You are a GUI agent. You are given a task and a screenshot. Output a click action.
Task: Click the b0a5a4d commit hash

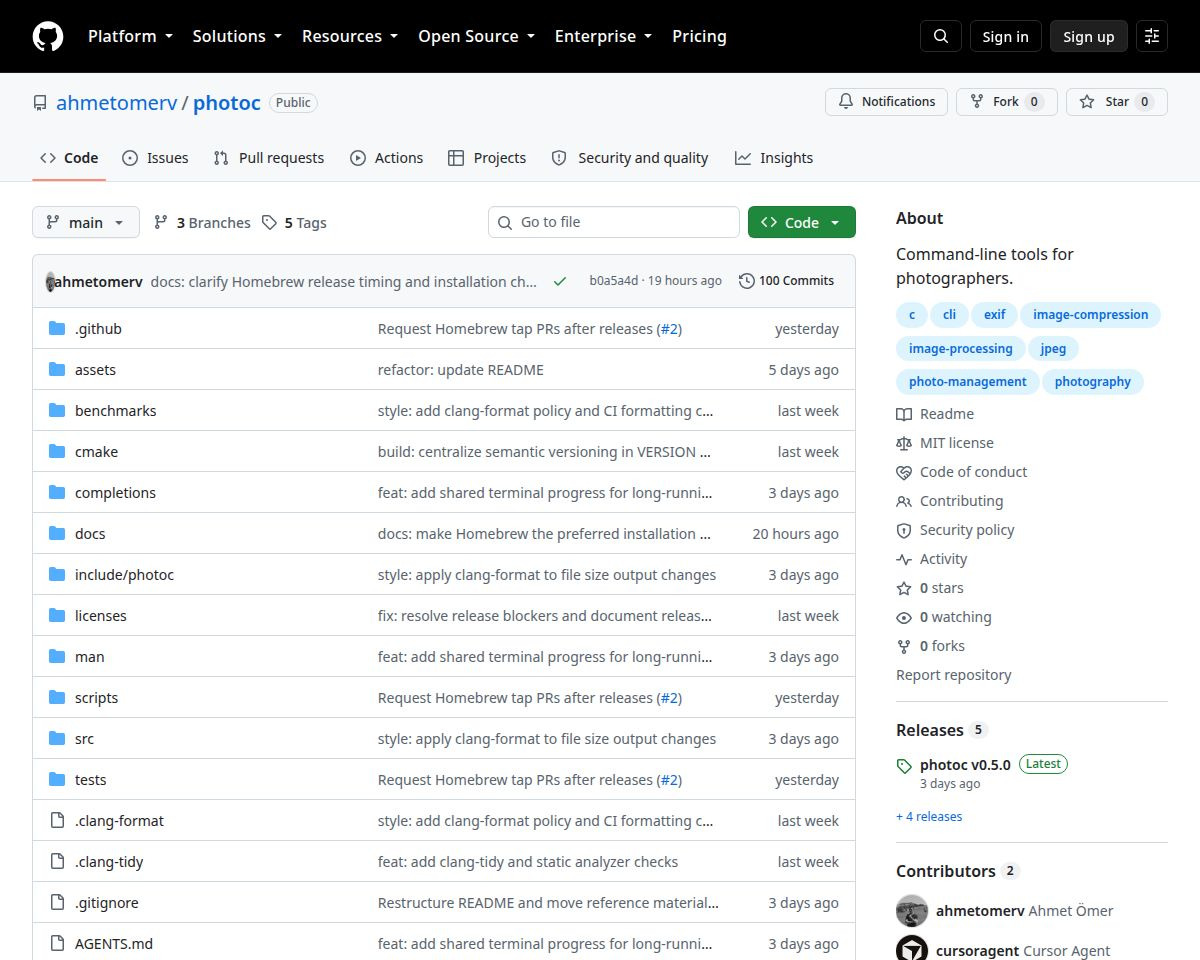click(x=613, y=281)
